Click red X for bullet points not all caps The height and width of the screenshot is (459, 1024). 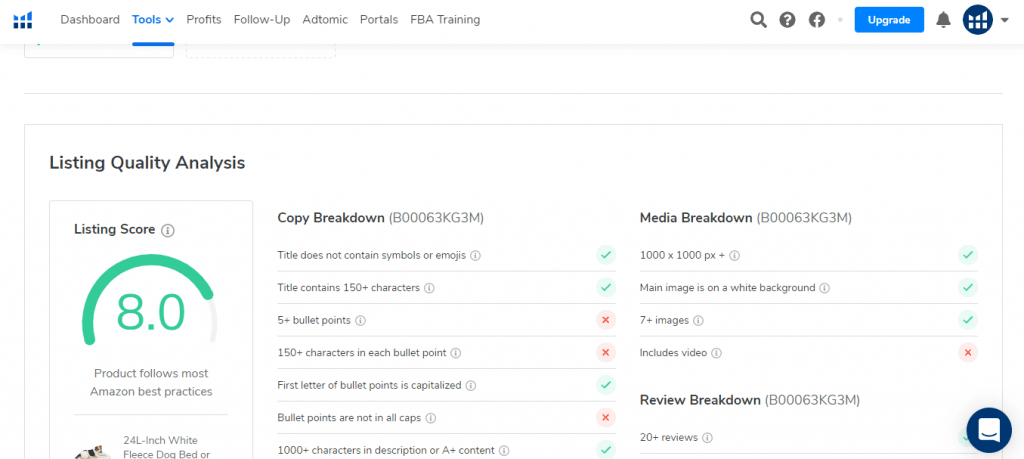(x=605, y=417)
